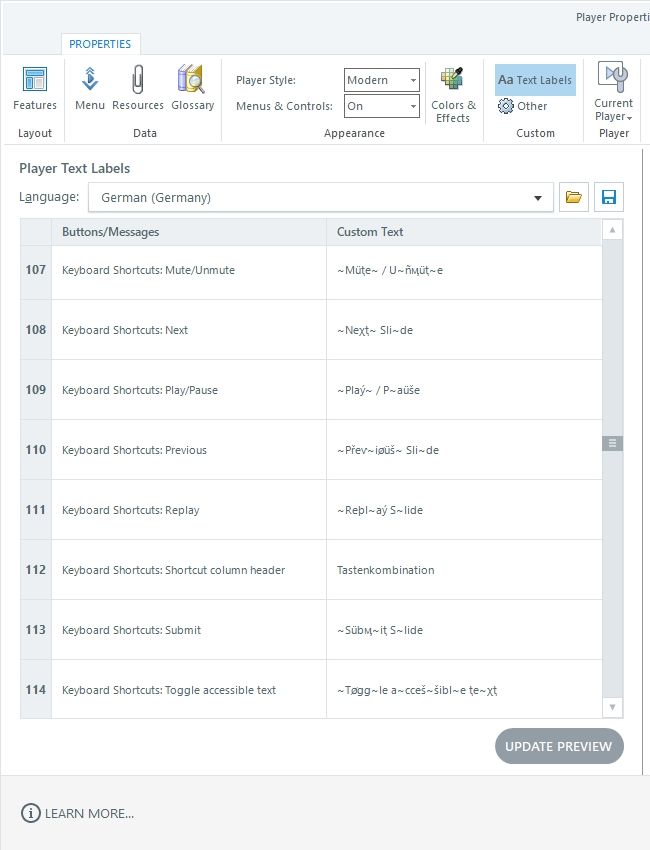Screen dimensions: 650x850
Task: Open the Features layout icon
Action: (x=35, y=79)
